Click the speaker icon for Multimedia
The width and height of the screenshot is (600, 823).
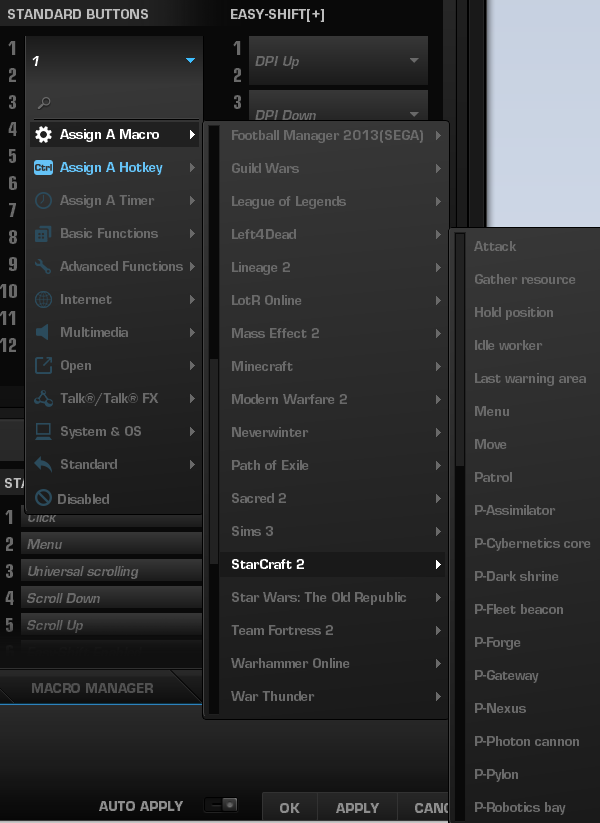tap(43, 332)
